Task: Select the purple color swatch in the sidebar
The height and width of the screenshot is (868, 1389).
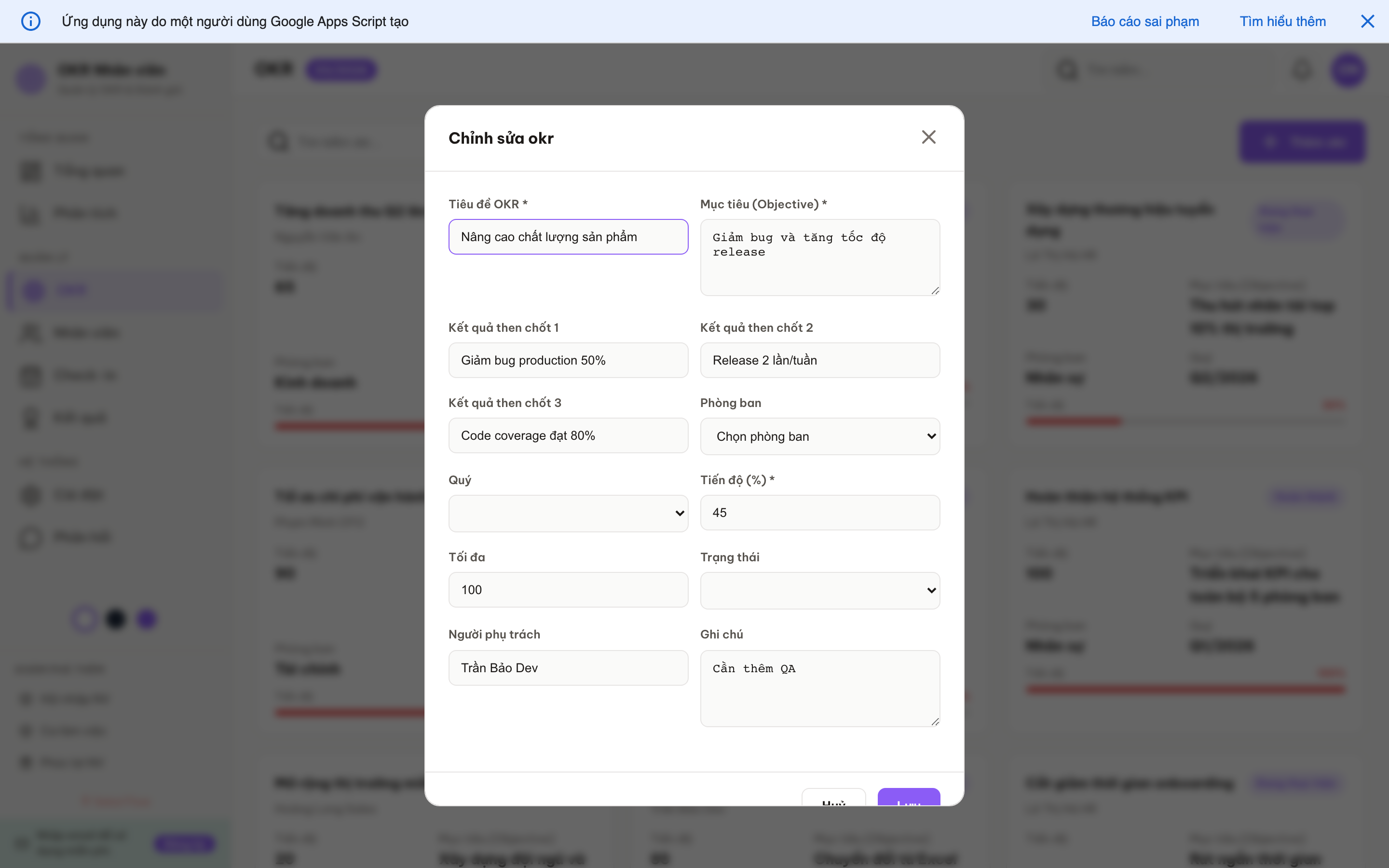Action: [x=146, y=619]
